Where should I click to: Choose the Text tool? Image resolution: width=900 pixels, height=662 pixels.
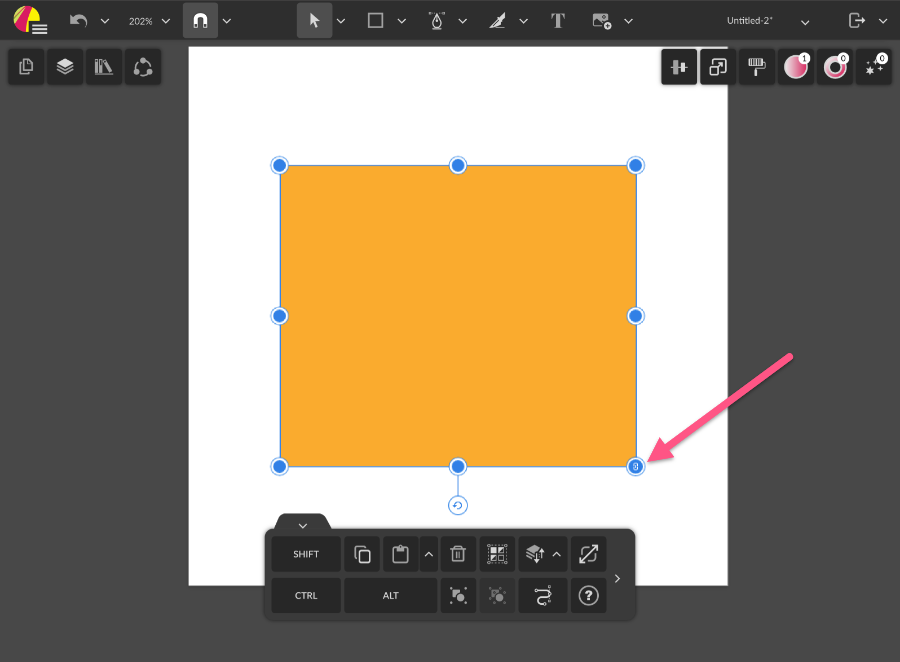click(558, 20)
